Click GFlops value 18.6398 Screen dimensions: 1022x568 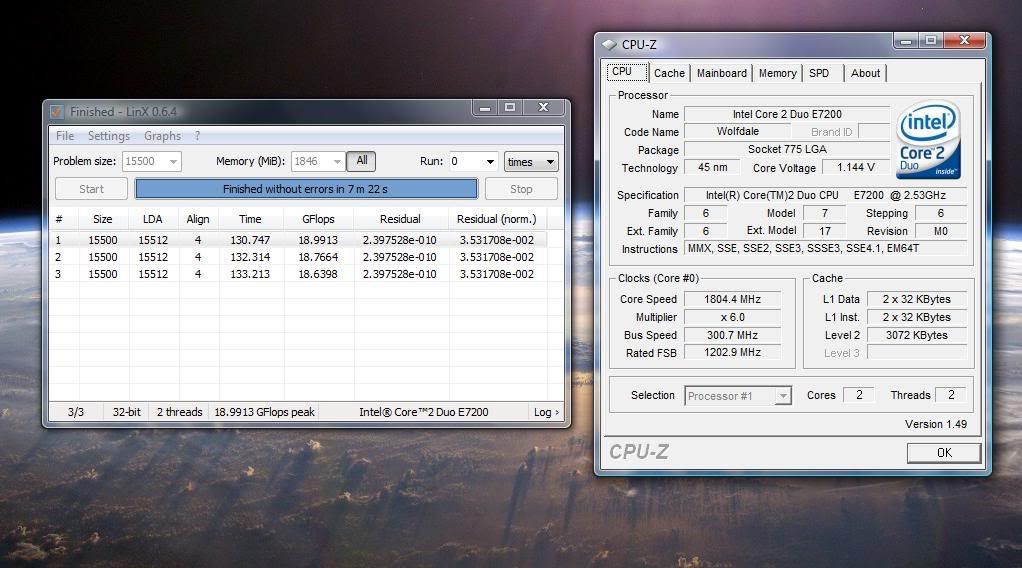click(x=318, y=274)
